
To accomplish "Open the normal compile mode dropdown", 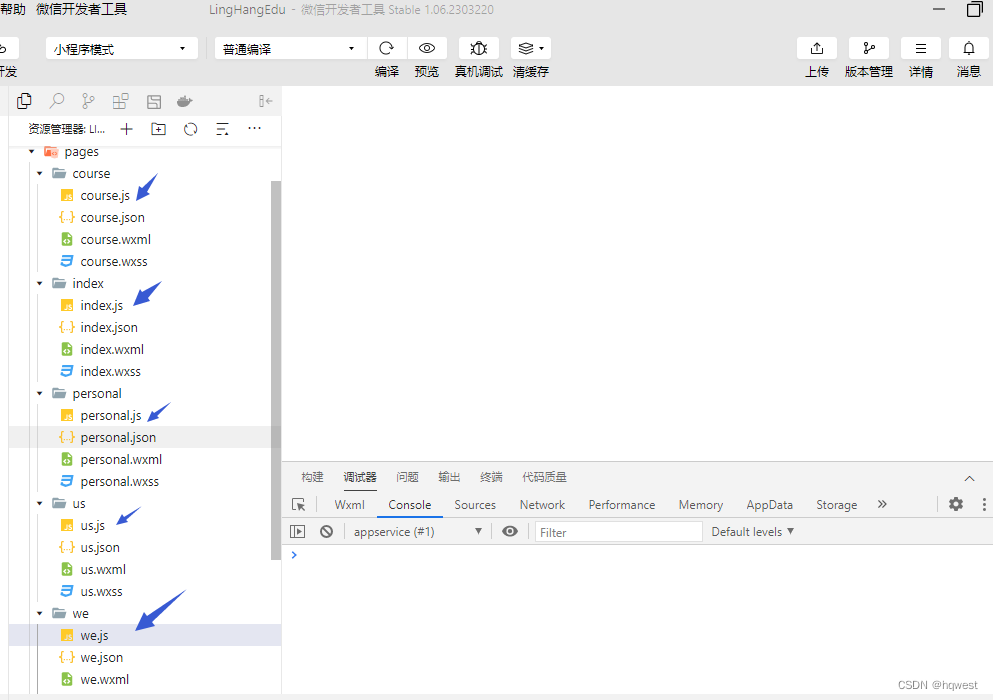I will [290, 49].
